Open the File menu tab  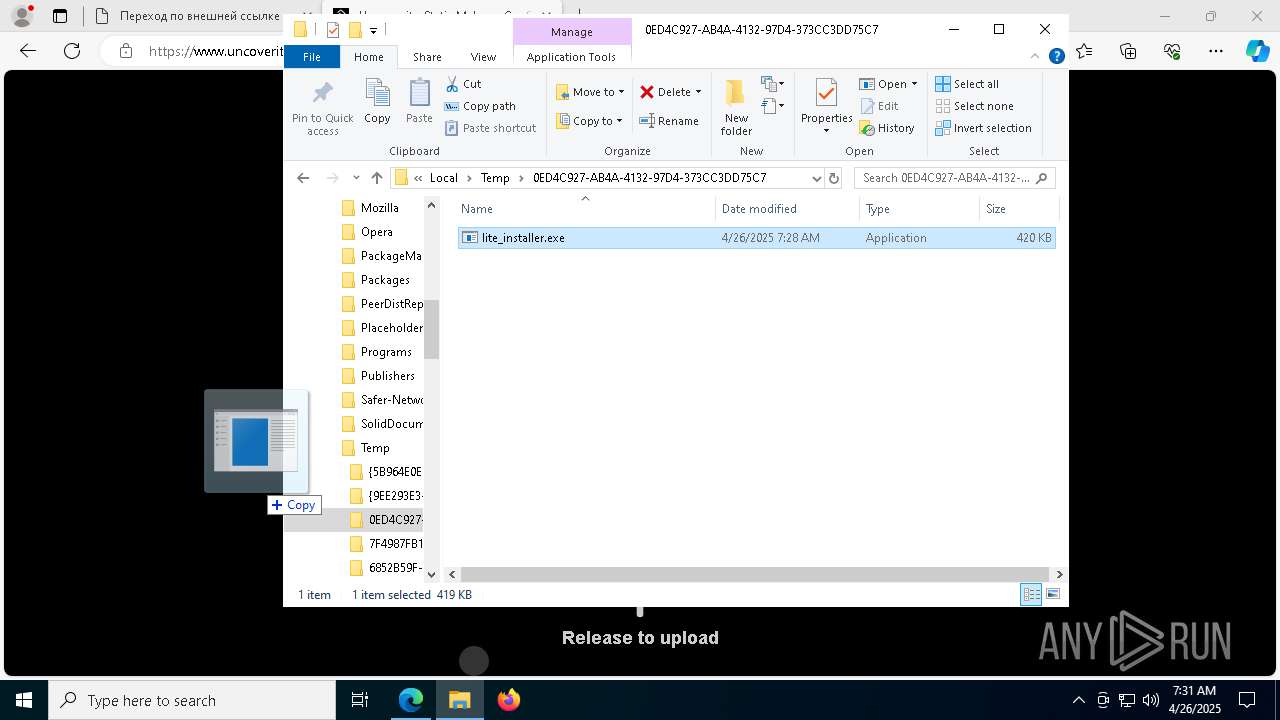point(312,57)
